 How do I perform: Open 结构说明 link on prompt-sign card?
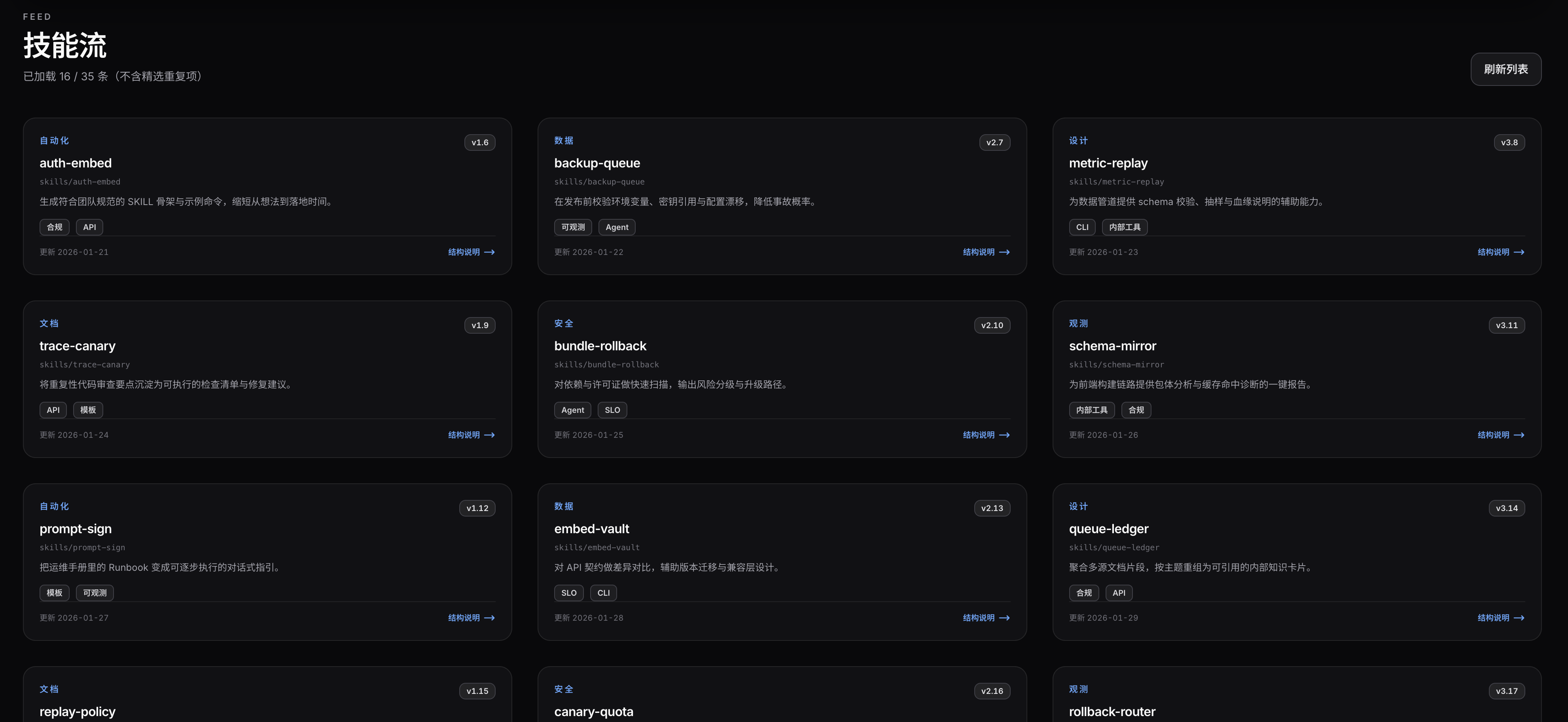471,618
